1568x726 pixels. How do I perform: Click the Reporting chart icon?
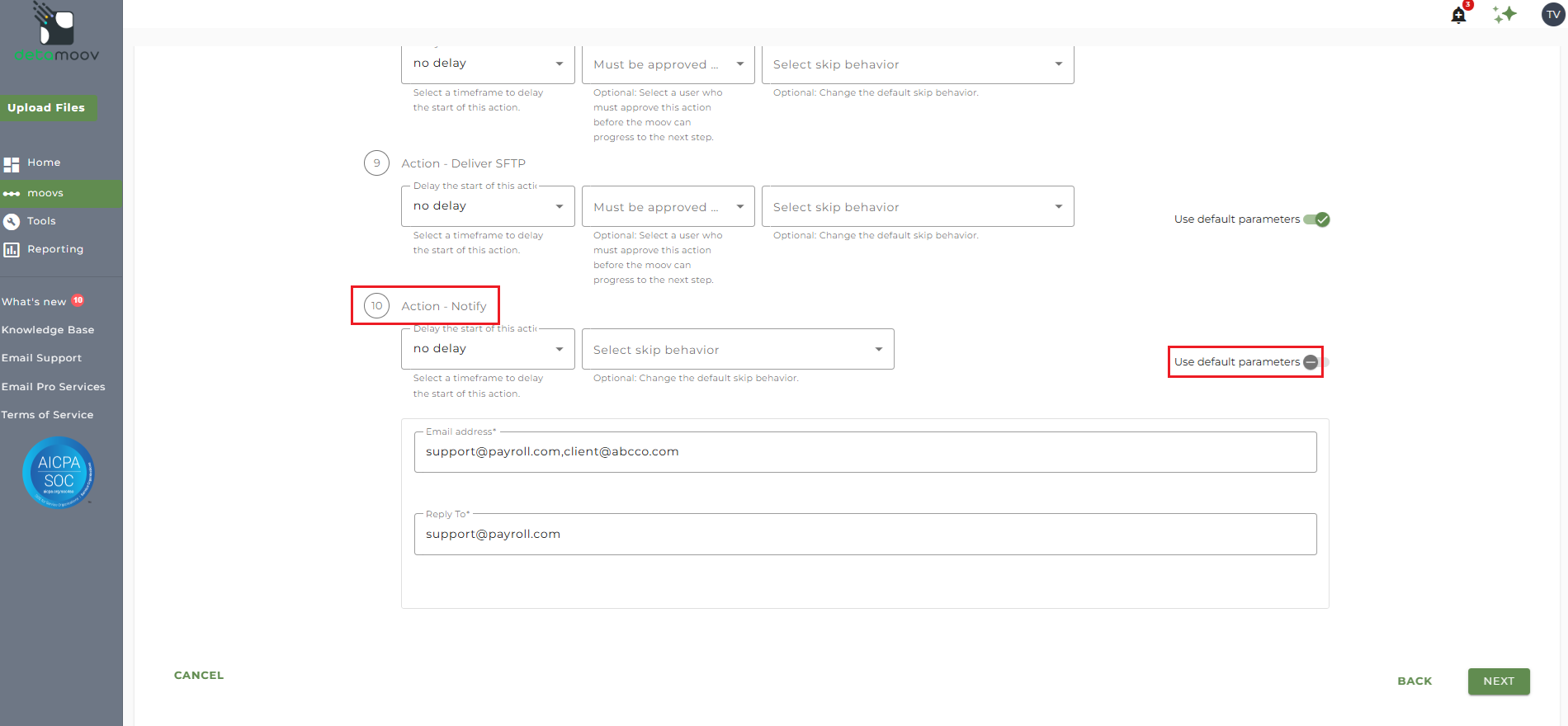(x=12, y=249)
